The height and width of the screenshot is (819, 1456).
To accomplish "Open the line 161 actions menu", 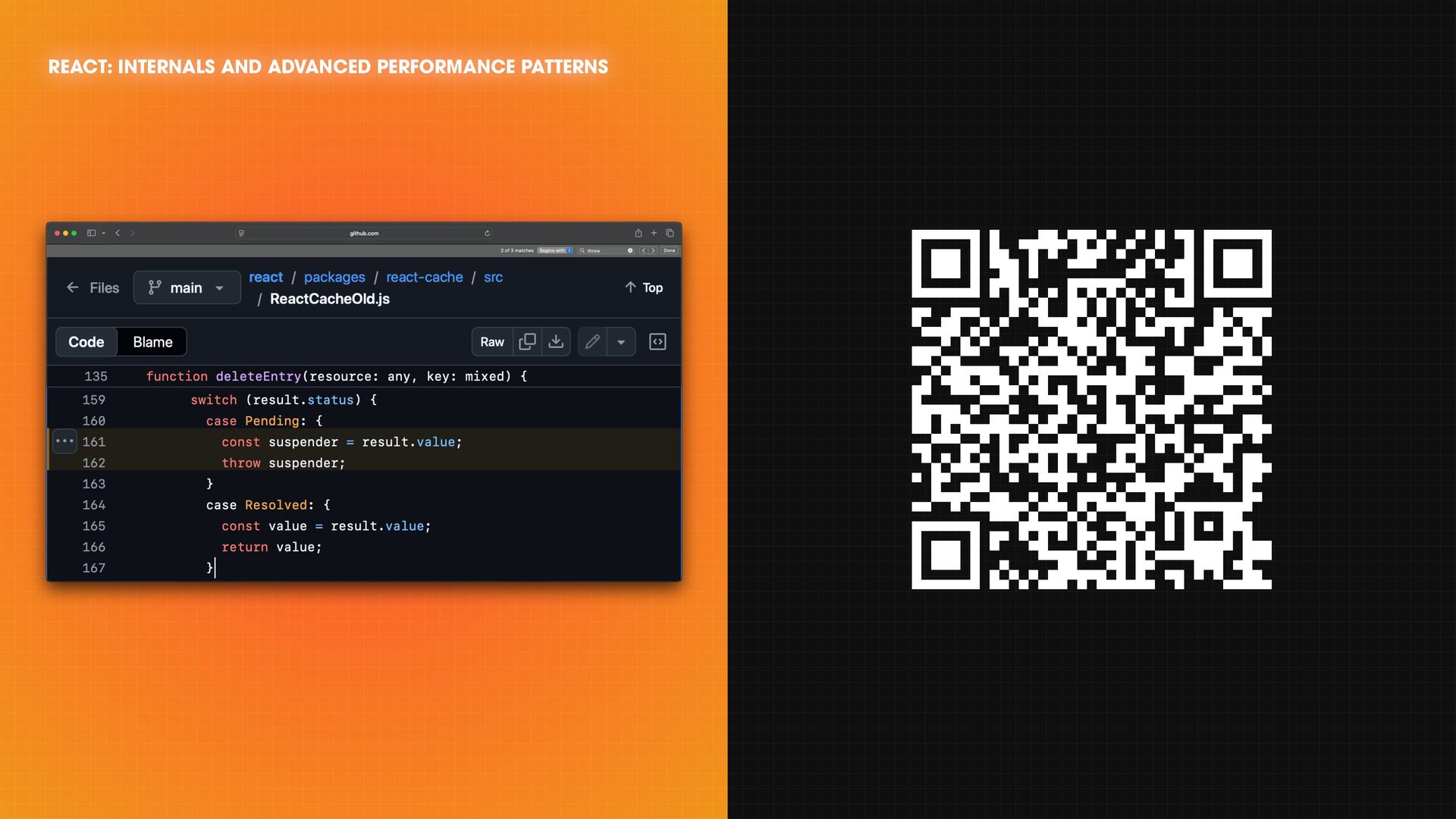I will pos(64,441).
